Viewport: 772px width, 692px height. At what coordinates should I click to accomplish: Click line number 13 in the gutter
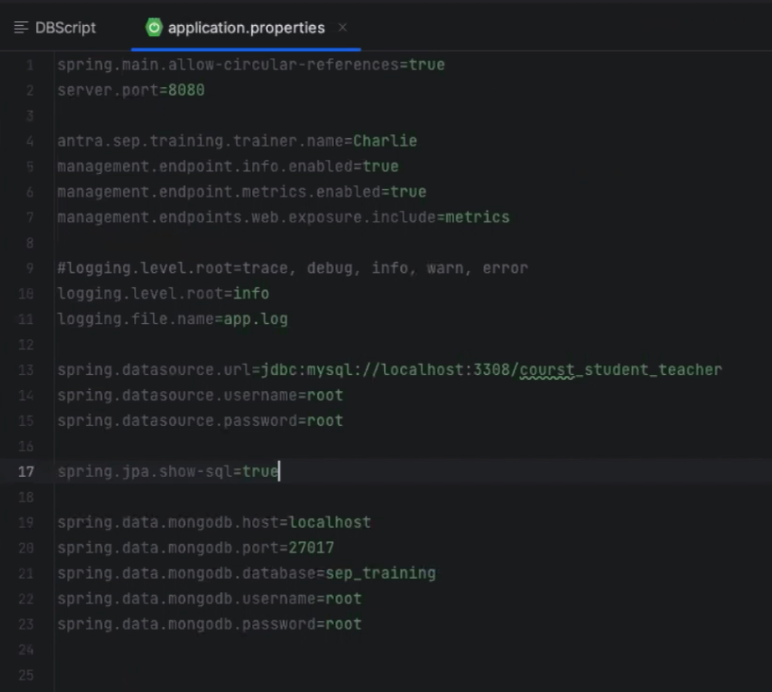pyautogui.click(x=26, y=370)
